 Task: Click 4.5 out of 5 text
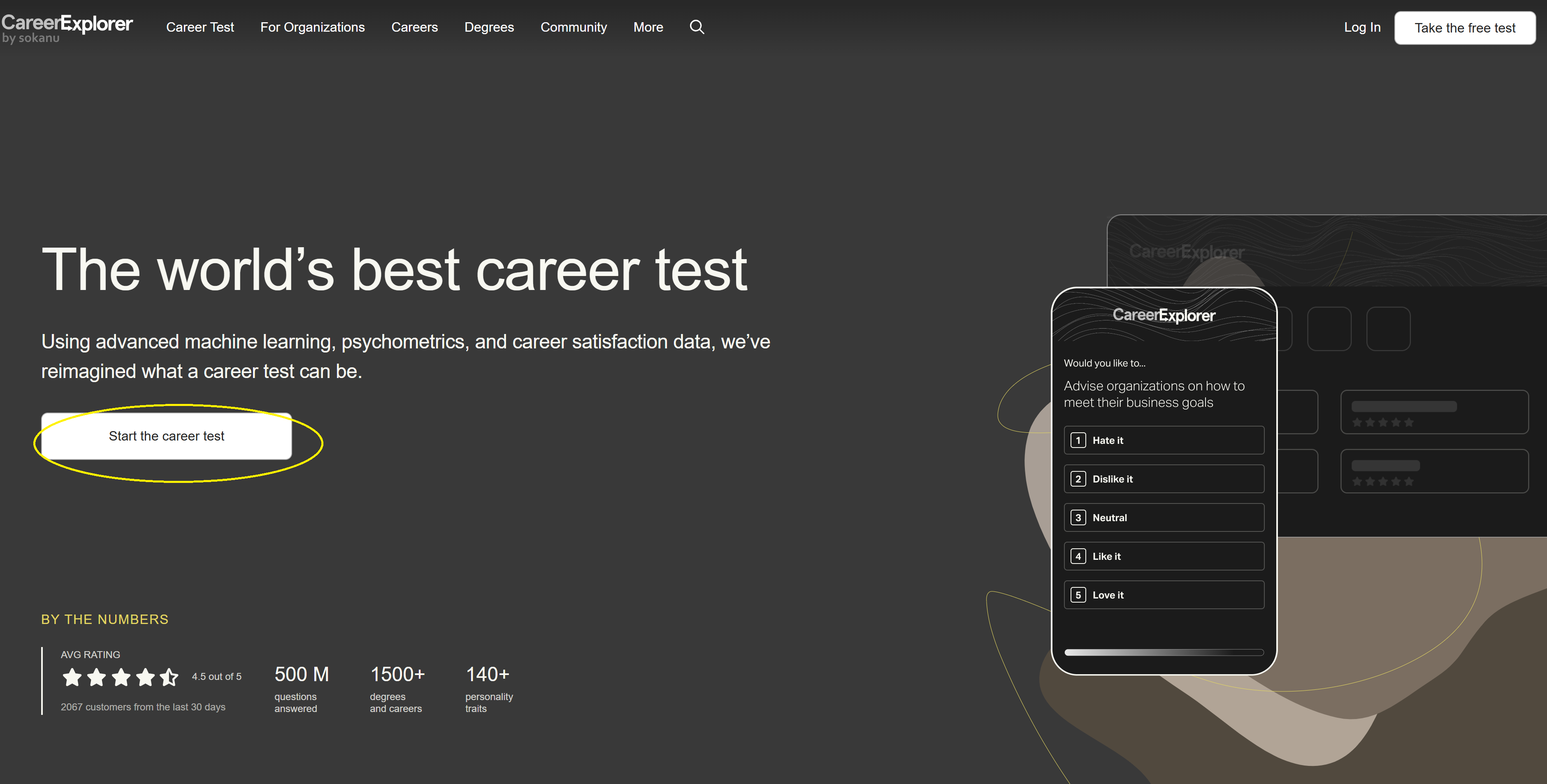click(x=217, y=677)
